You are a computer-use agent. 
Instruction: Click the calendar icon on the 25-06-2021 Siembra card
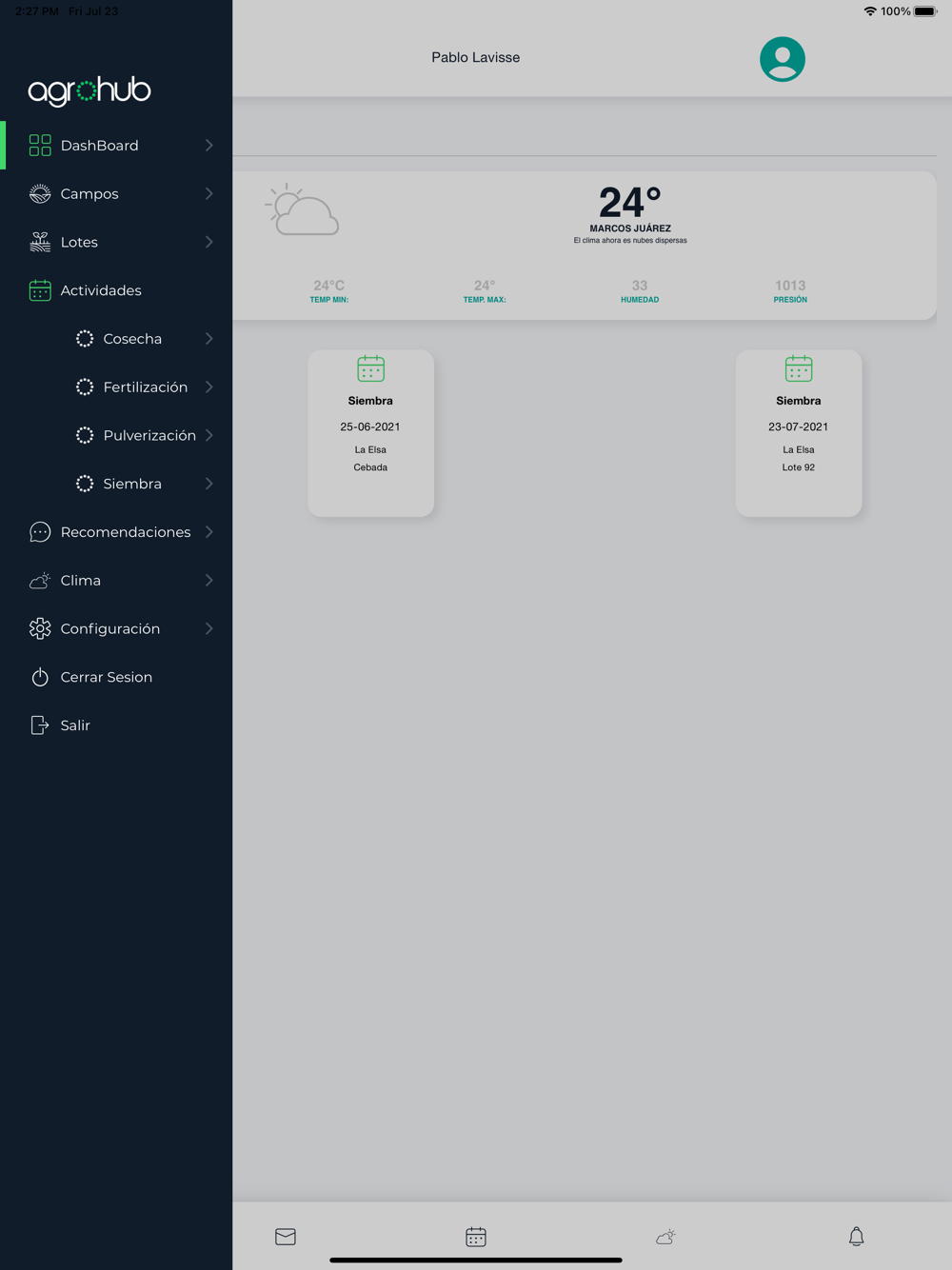click(x=370, y=368)
